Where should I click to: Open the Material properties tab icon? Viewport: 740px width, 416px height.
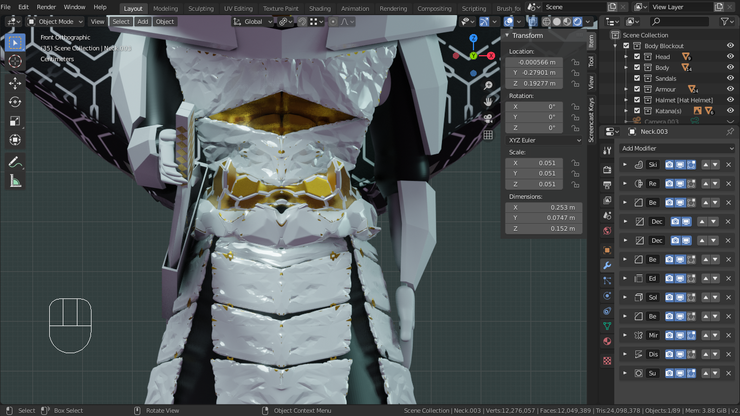coord(607,341)
